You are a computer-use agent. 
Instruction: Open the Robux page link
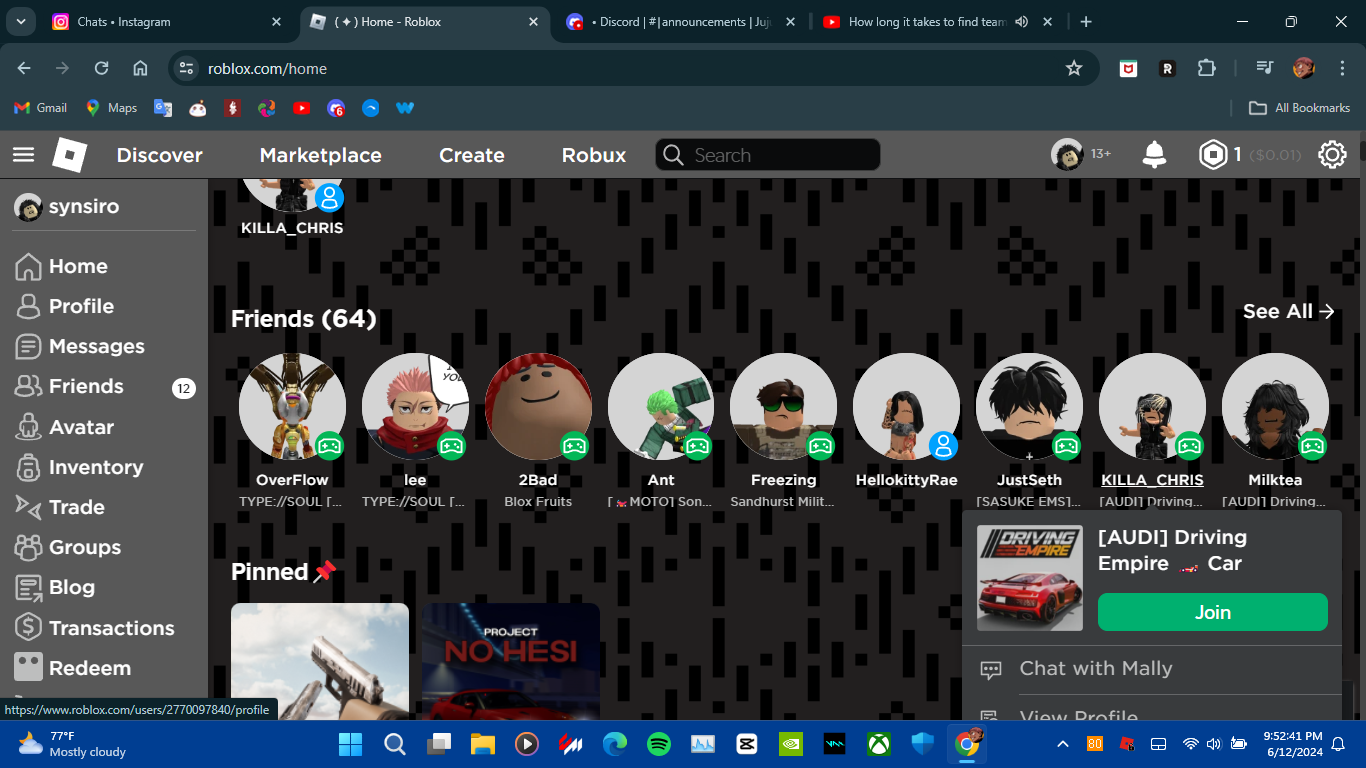tap(594, 155)
